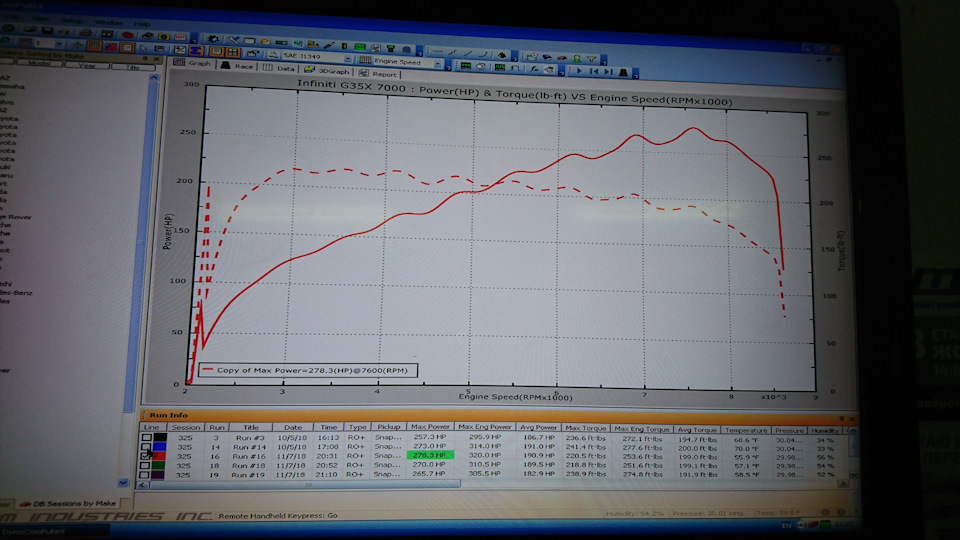Toggle the line checkbox for Run #14
The width and height of the screenshot is (960, 540).
point(146,446)
